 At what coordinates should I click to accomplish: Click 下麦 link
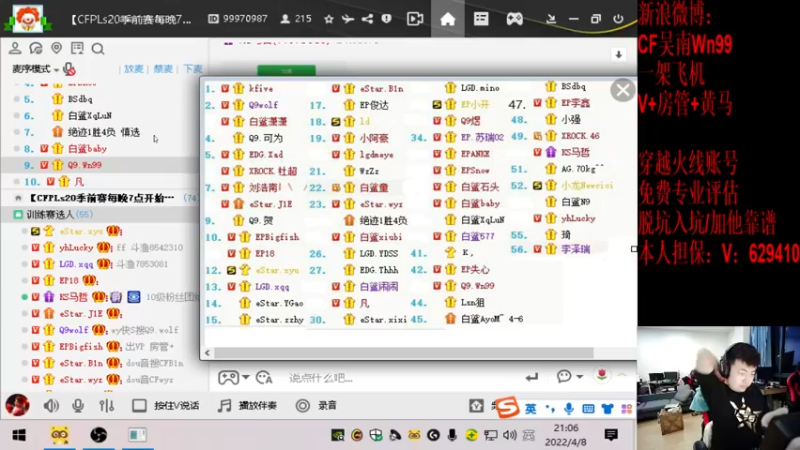[x=193, y=68]
